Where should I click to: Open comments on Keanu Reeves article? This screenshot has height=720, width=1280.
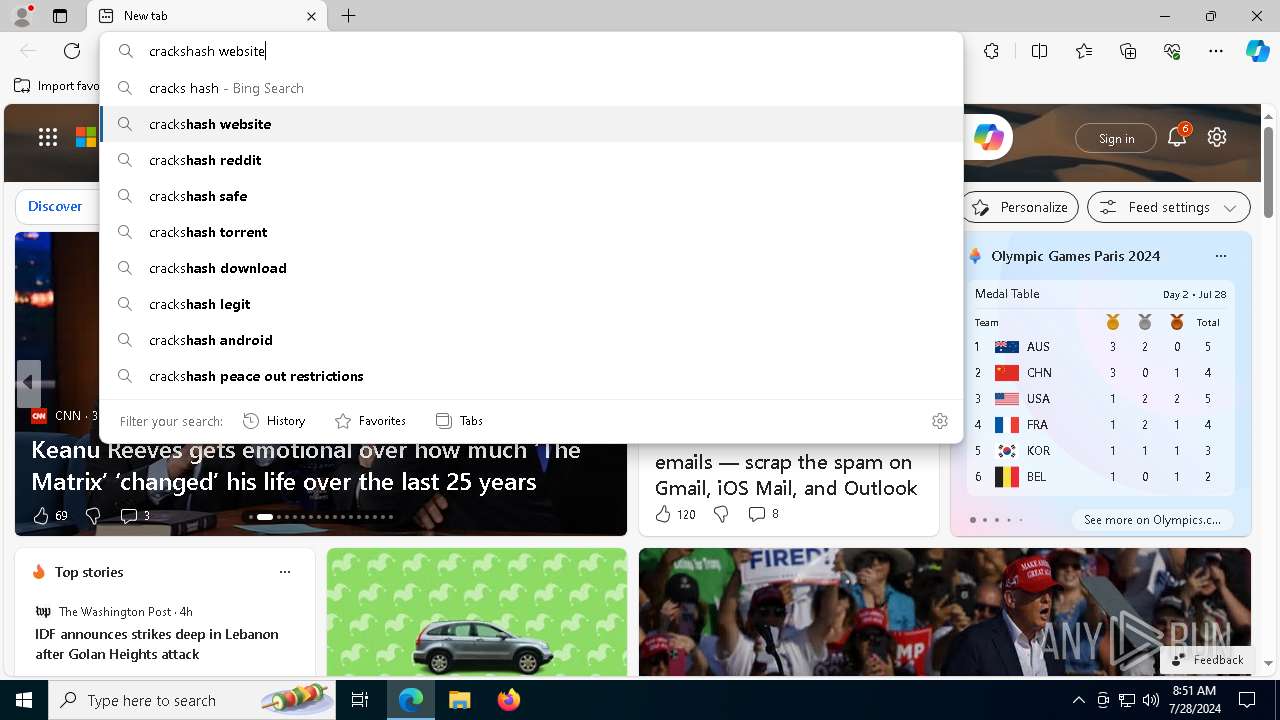click(135, 516)
